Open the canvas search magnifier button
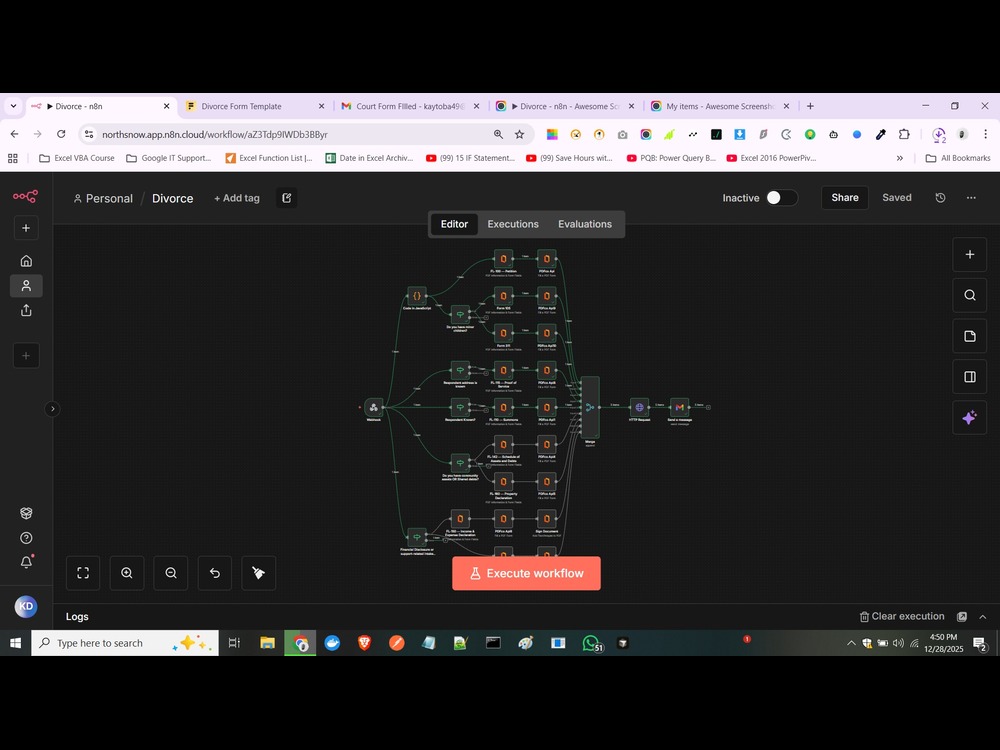The image size is (1000, 750). pyautogui.click(x=969, y=295)
